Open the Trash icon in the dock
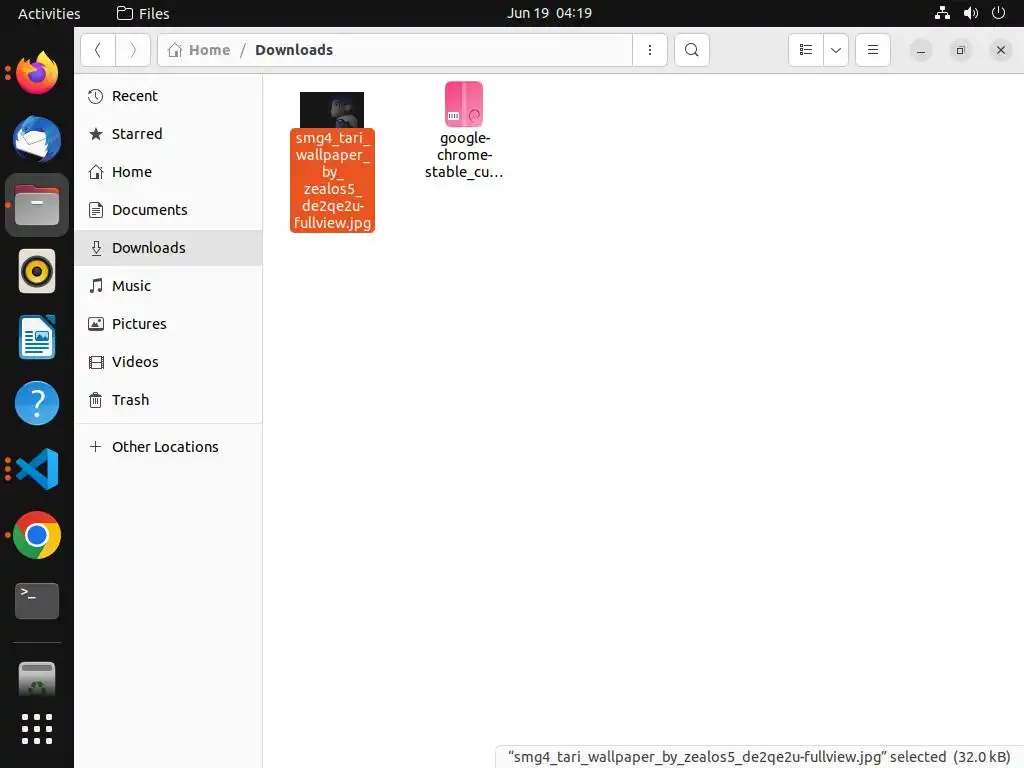This screenshot has width=1024, height=768. point(37,679)
